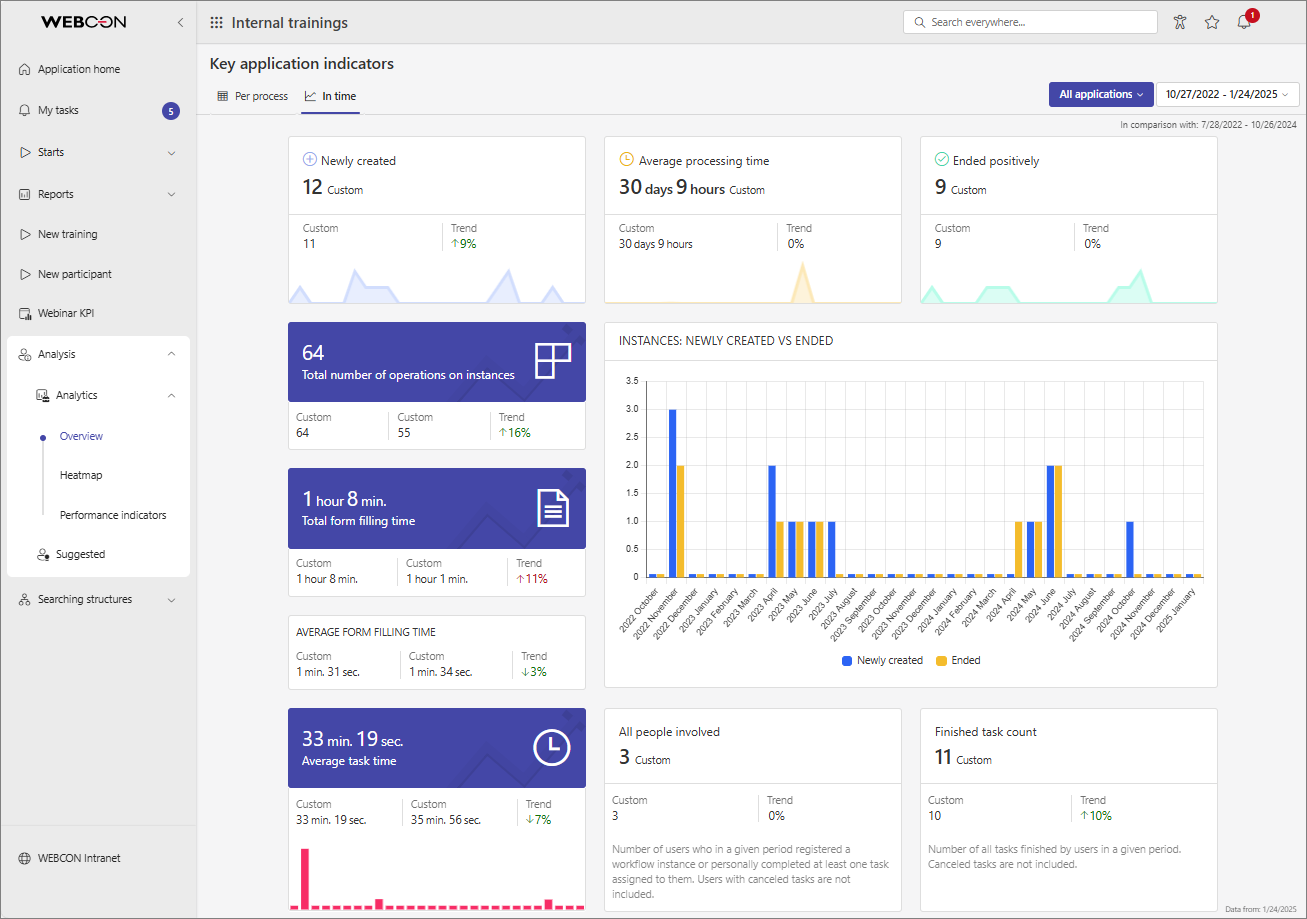The height and width of the screenshot is (919, 1307).
Task: Click the 2022 November blue bar
Action: coord(672,493)
